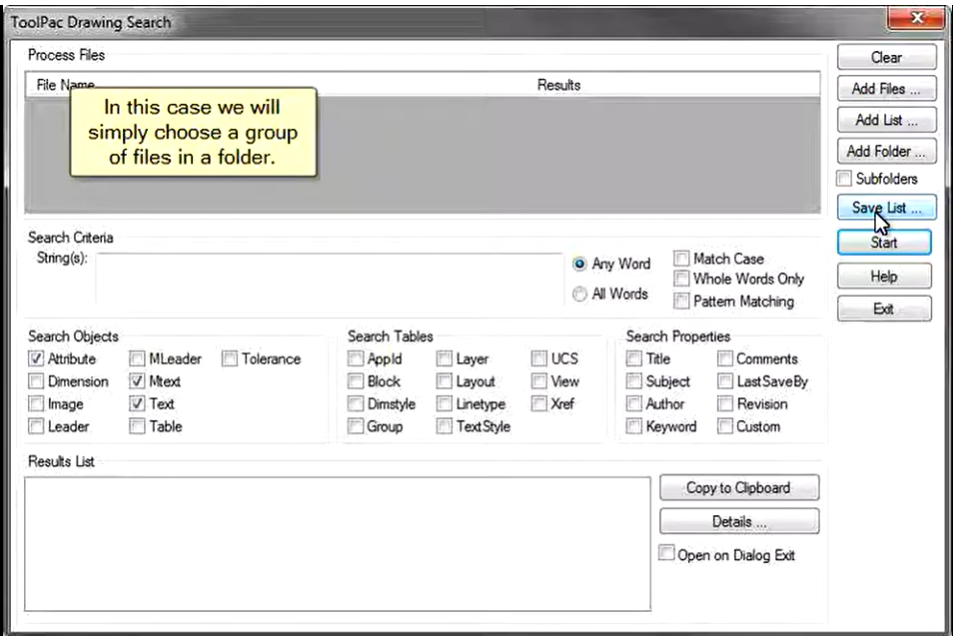Enable the Comments property checkbox
Image resolution: width=953 pixels, height=638 pixels.
(724, 358)
